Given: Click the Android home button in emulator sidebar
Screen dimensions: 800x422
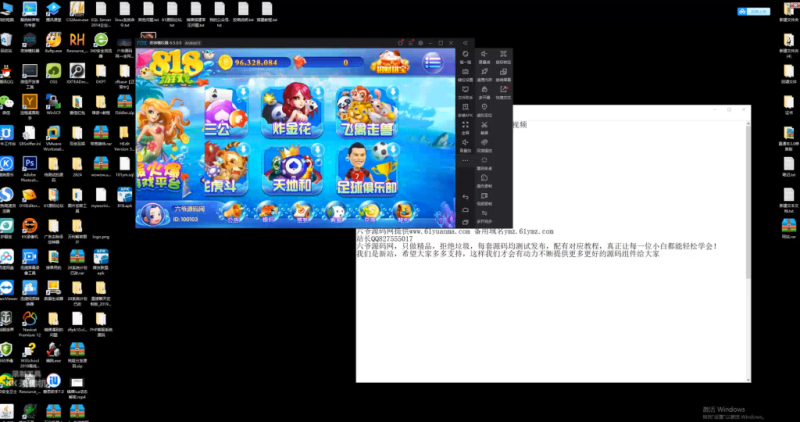Looking at the screenshot, I should click(x=465, y=210).
